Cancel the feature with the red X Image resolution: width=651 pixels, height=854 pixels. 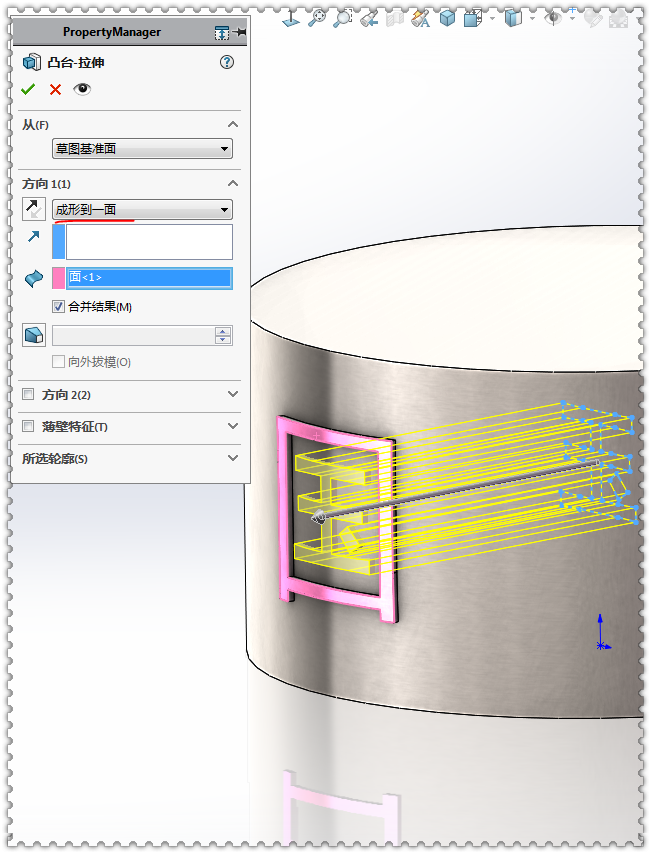point(55,89)
